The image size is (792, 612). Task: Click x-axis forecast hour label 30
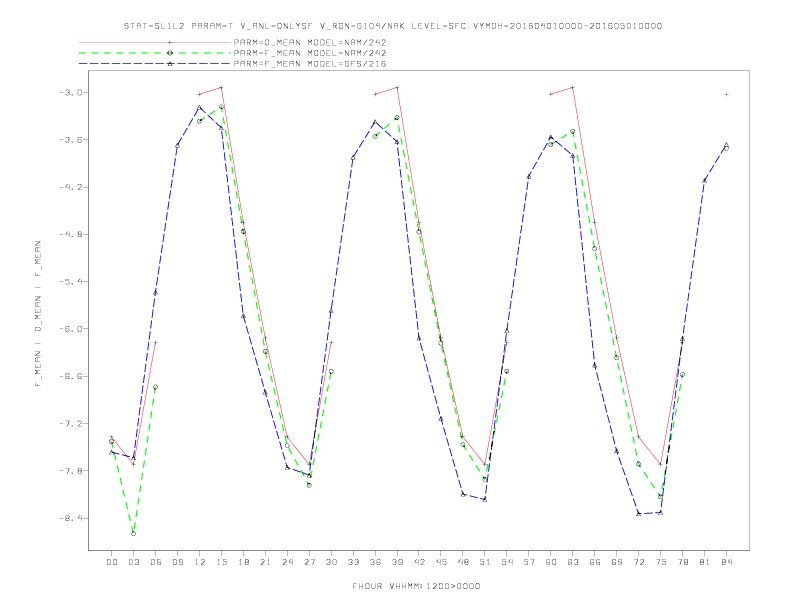coord(331,562)
